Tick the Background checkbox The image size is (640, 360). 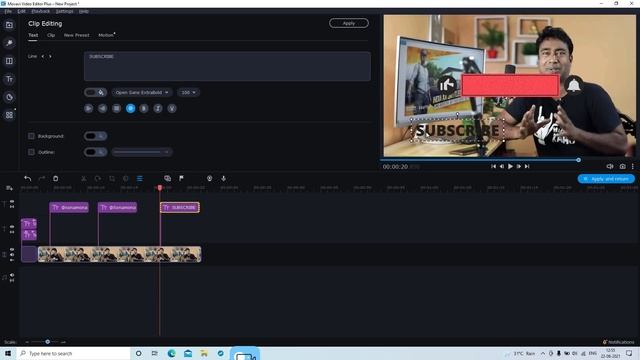31,136
